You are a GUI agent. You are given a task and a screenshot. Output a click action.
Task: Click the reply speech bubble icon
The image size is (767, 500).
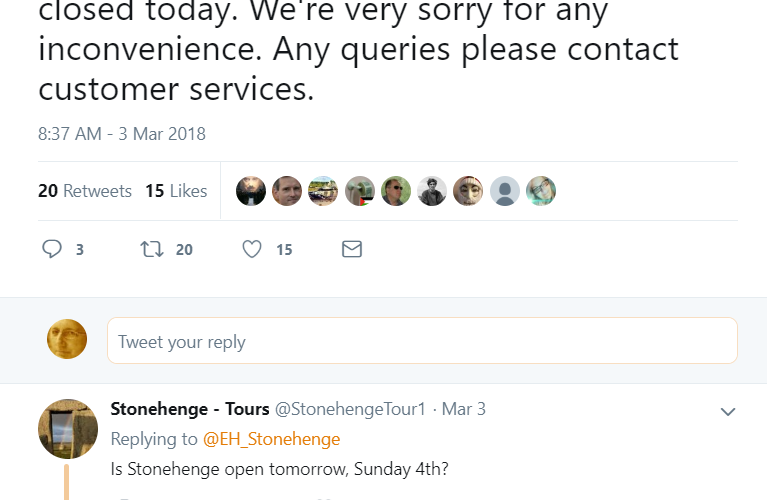[53, 249]
